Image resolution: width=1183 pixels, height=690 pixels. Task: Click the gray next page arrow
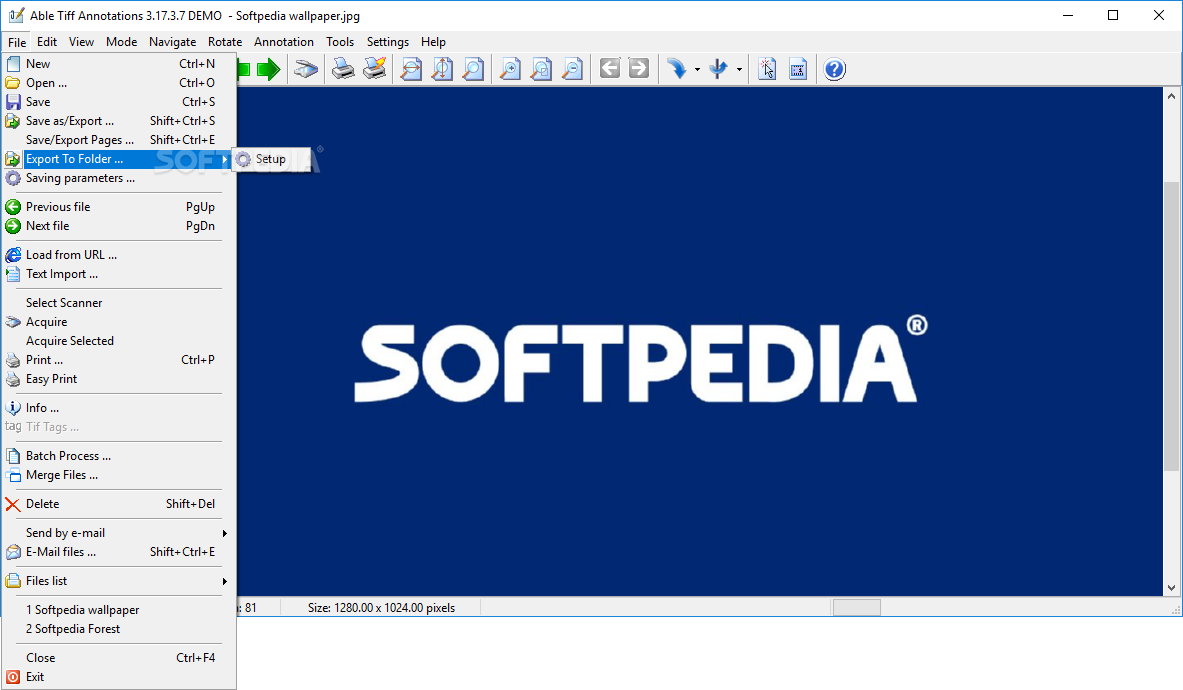coord(638,69)
